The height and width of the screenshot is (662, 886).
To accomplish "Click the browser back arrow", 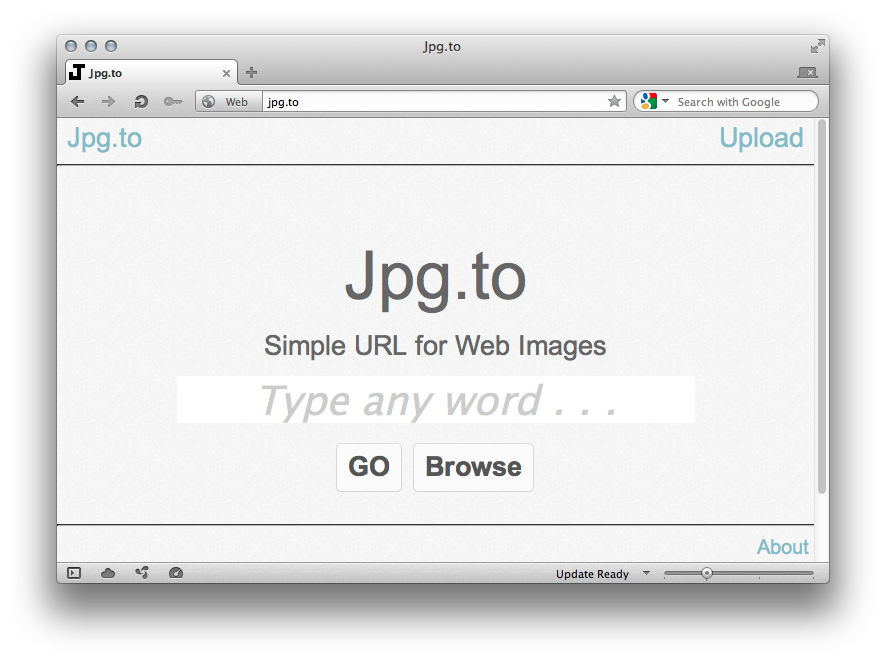I will [77, 101].
